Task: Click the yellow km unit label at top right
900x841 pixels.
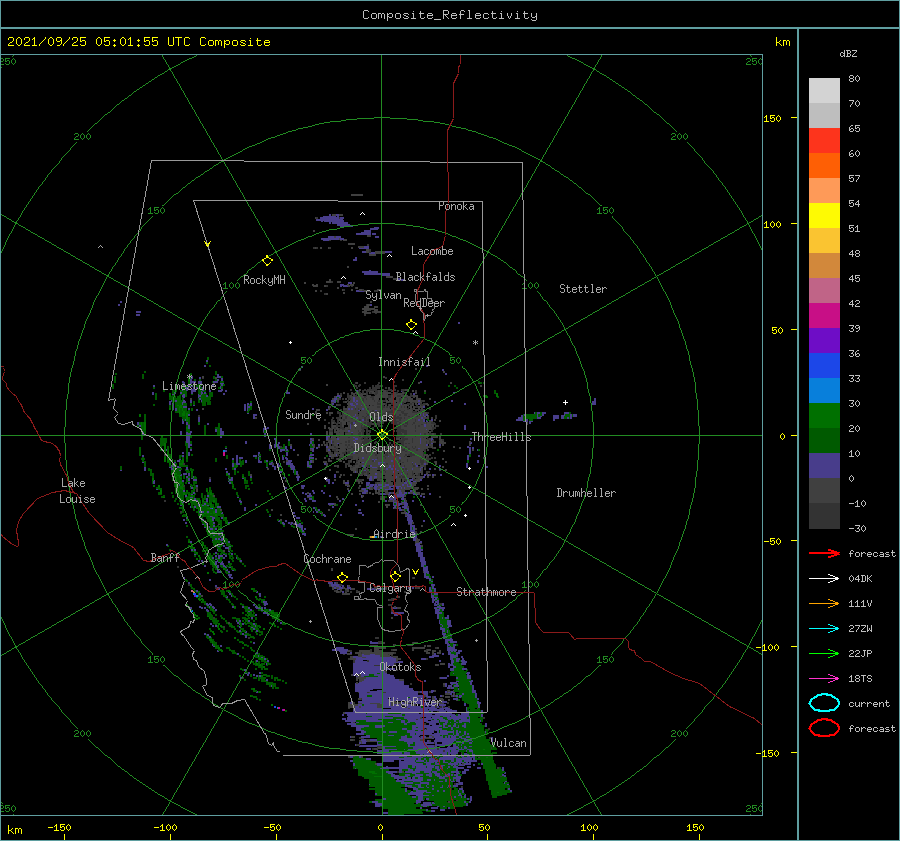Action: pos(782,42)
